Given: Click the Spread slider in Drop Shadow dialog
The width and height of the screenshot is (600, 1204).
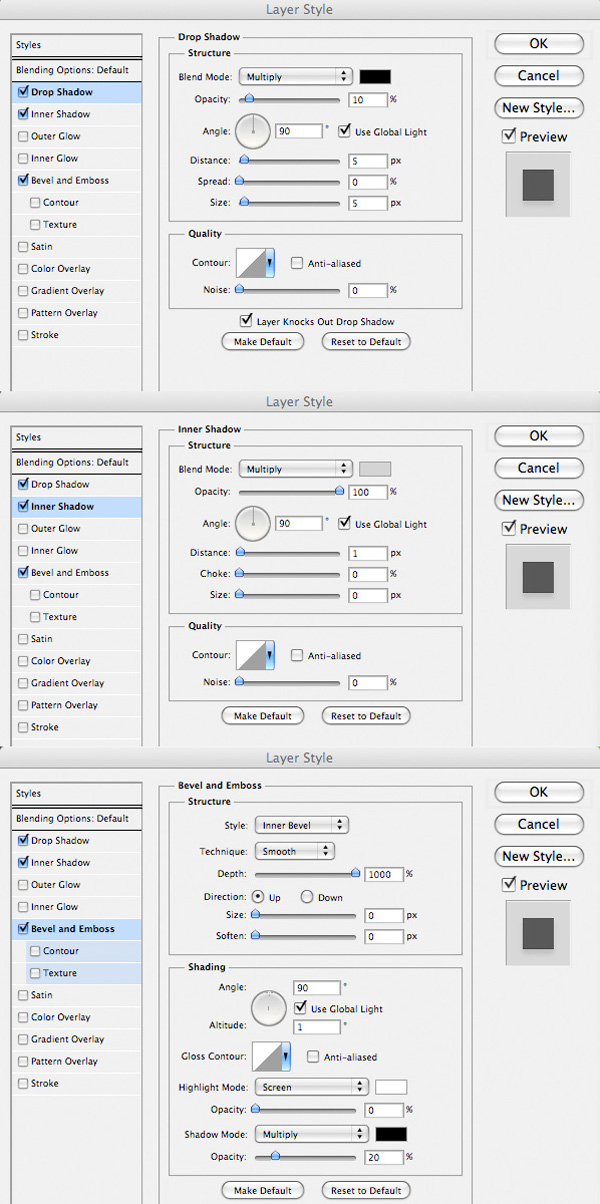Looking at the screenshot, I should click(x=290, y=182).
